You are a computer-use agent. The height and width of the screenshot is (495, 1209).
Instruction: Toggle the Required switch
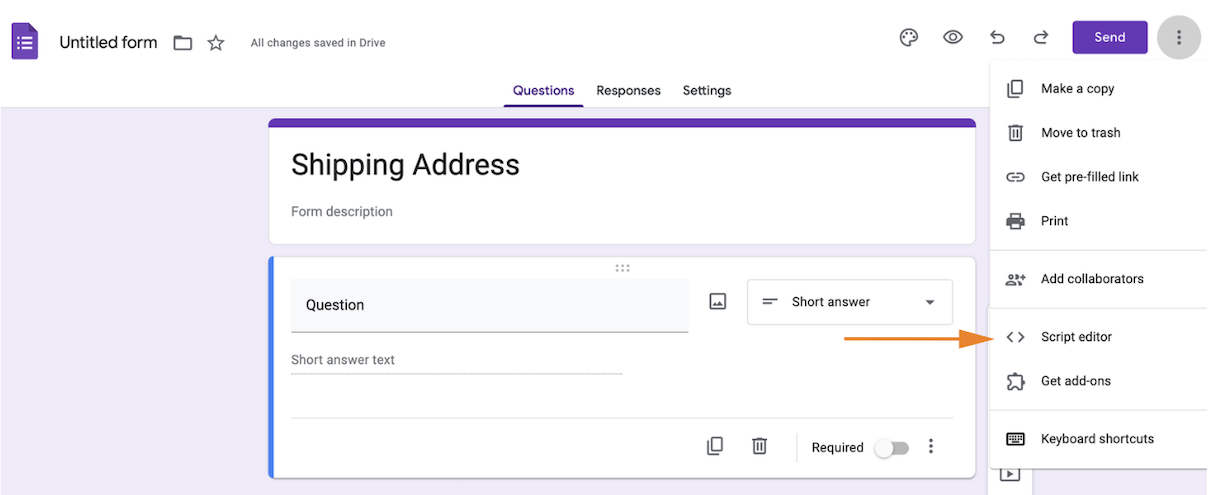[891, 448]
